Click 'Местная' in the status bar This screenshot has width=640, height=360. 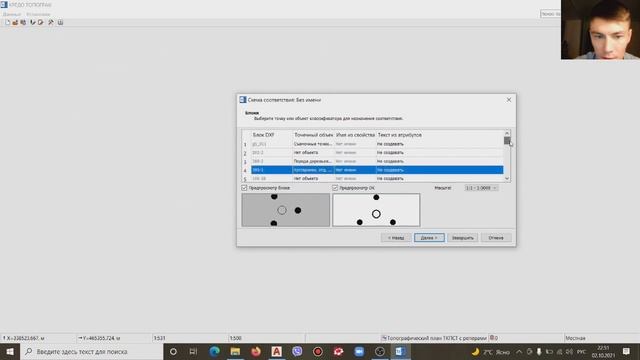point(576,338)
